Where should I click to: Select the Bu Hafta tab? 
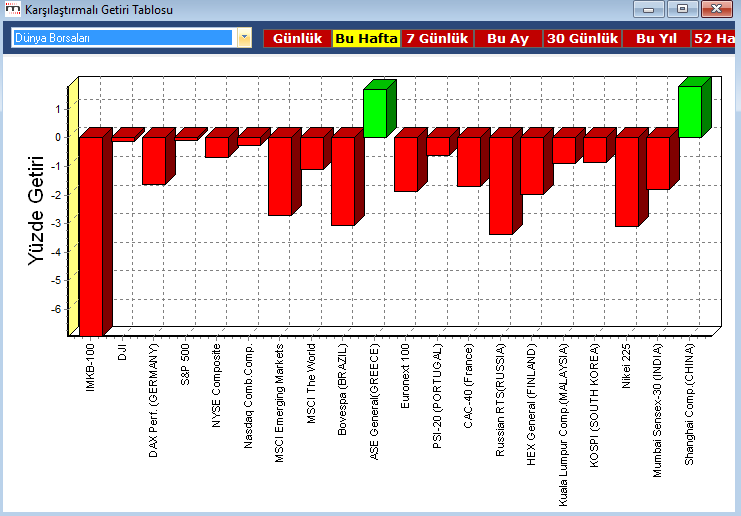366,38
